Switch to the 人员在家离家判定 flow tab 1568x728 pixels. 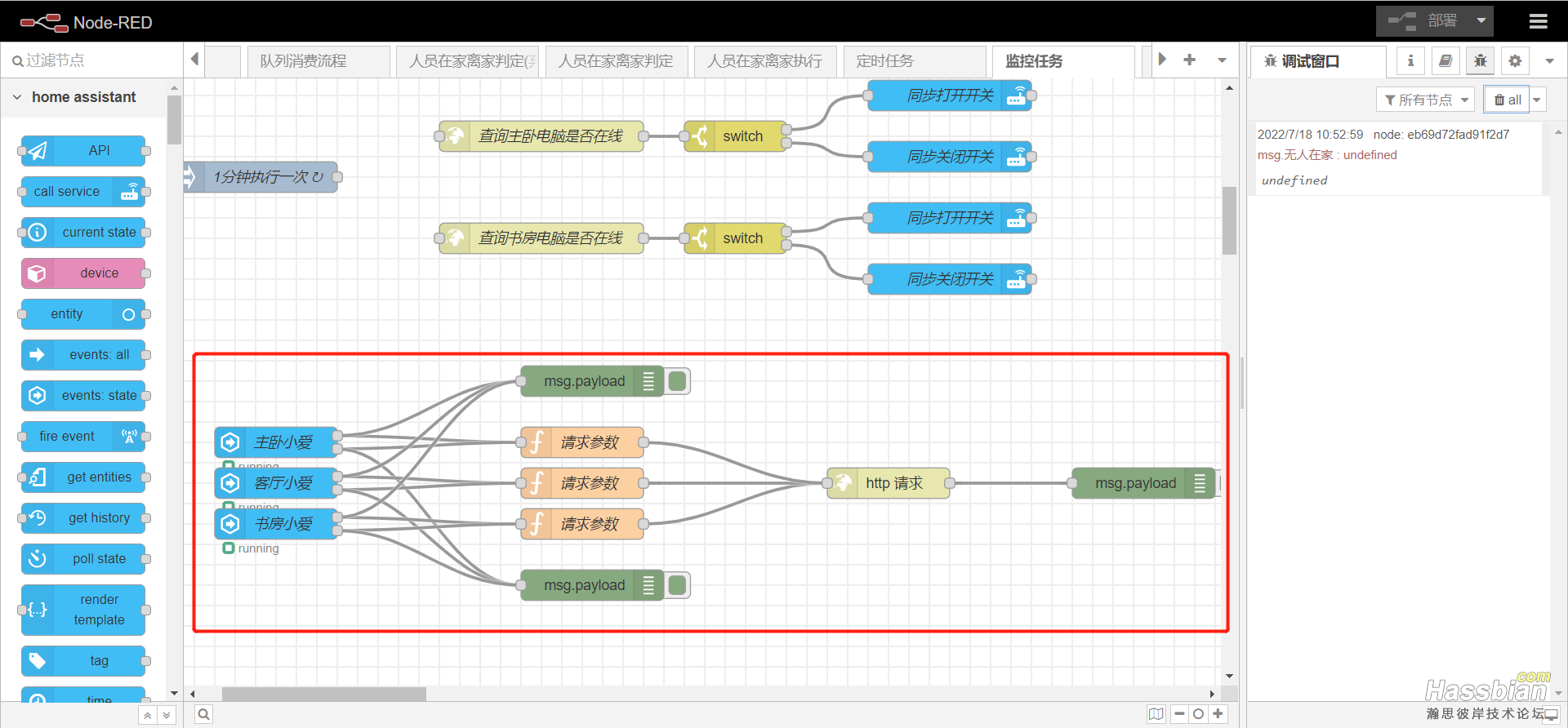pyautogui.click(x=617, y=61)
